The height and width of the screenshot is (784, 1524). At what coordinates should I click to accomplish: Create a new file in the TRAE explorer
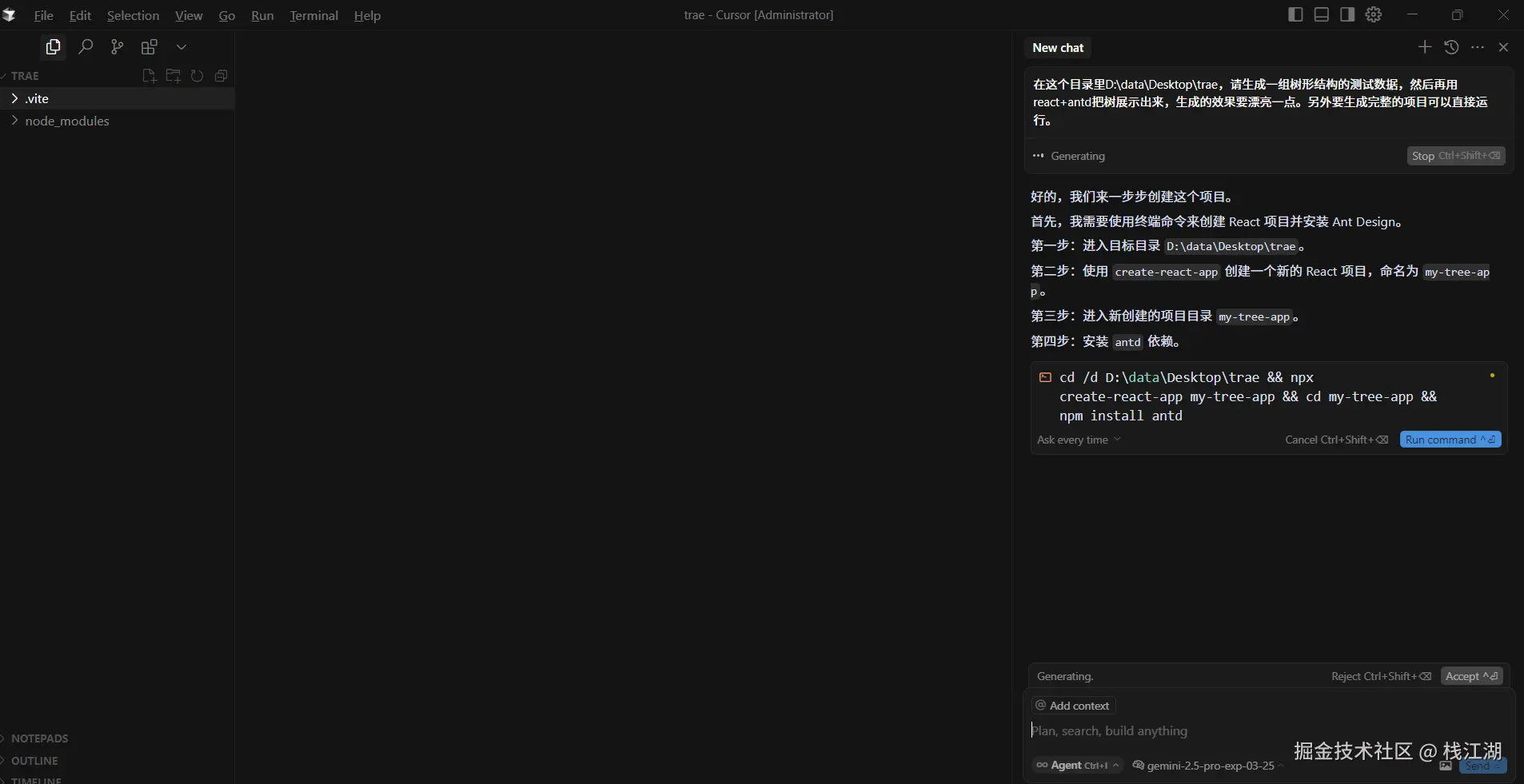(149, 76)
